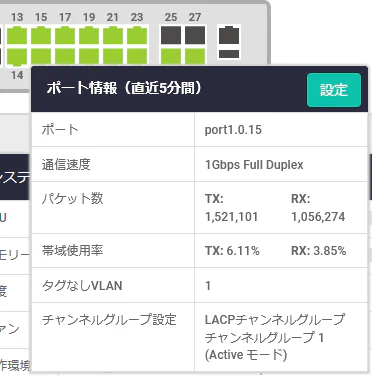This screenshot has width=372, height=376.
Task: Click the TX packet count 1,521,101
Action: click(x=232, y=217)
